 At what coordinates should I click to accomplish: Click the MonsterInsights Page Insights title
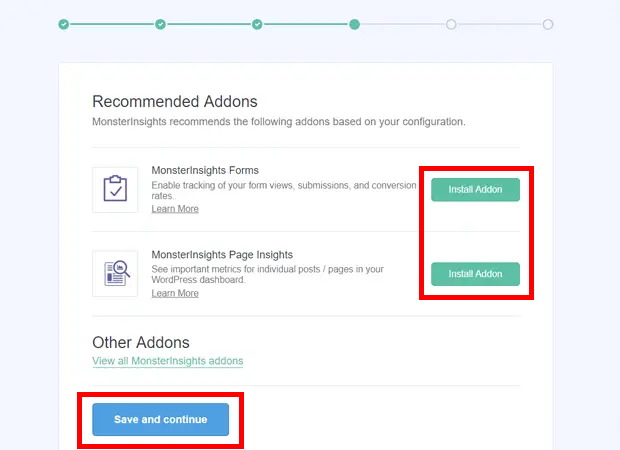[222, 255]
